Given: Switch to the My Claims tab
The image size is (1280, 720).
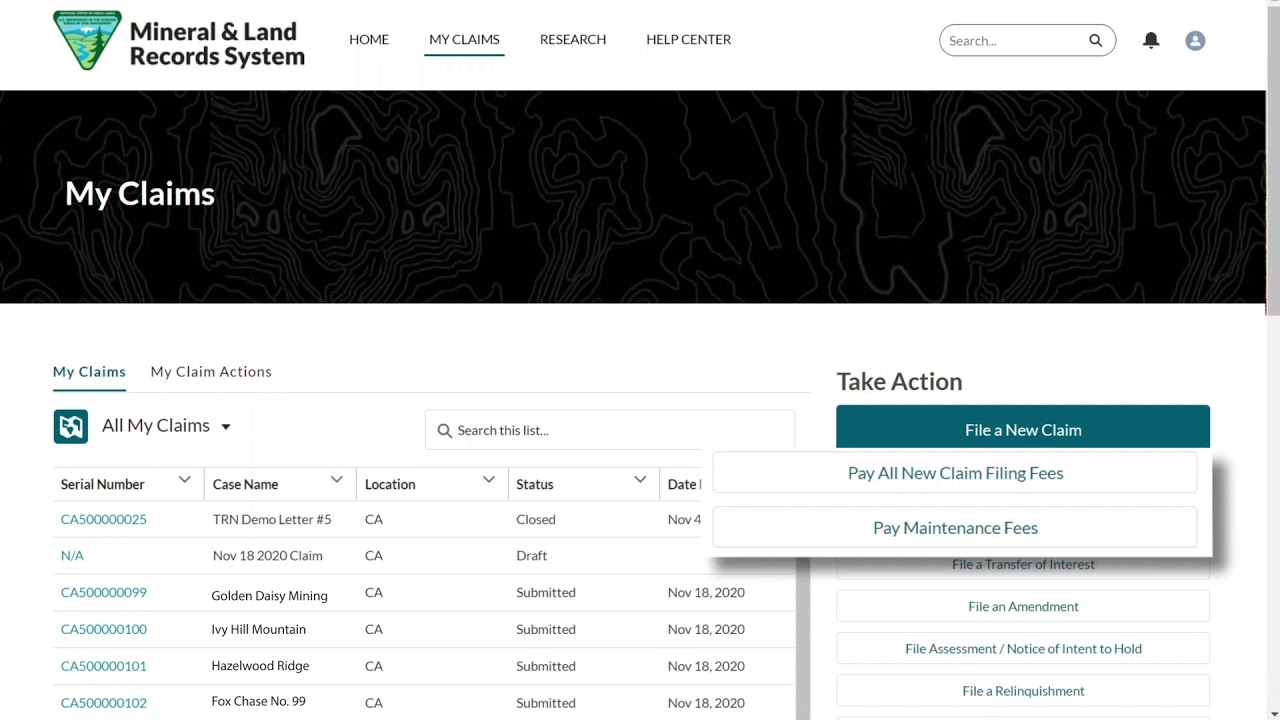Looking at the screenshot, I should click(89, 371).
